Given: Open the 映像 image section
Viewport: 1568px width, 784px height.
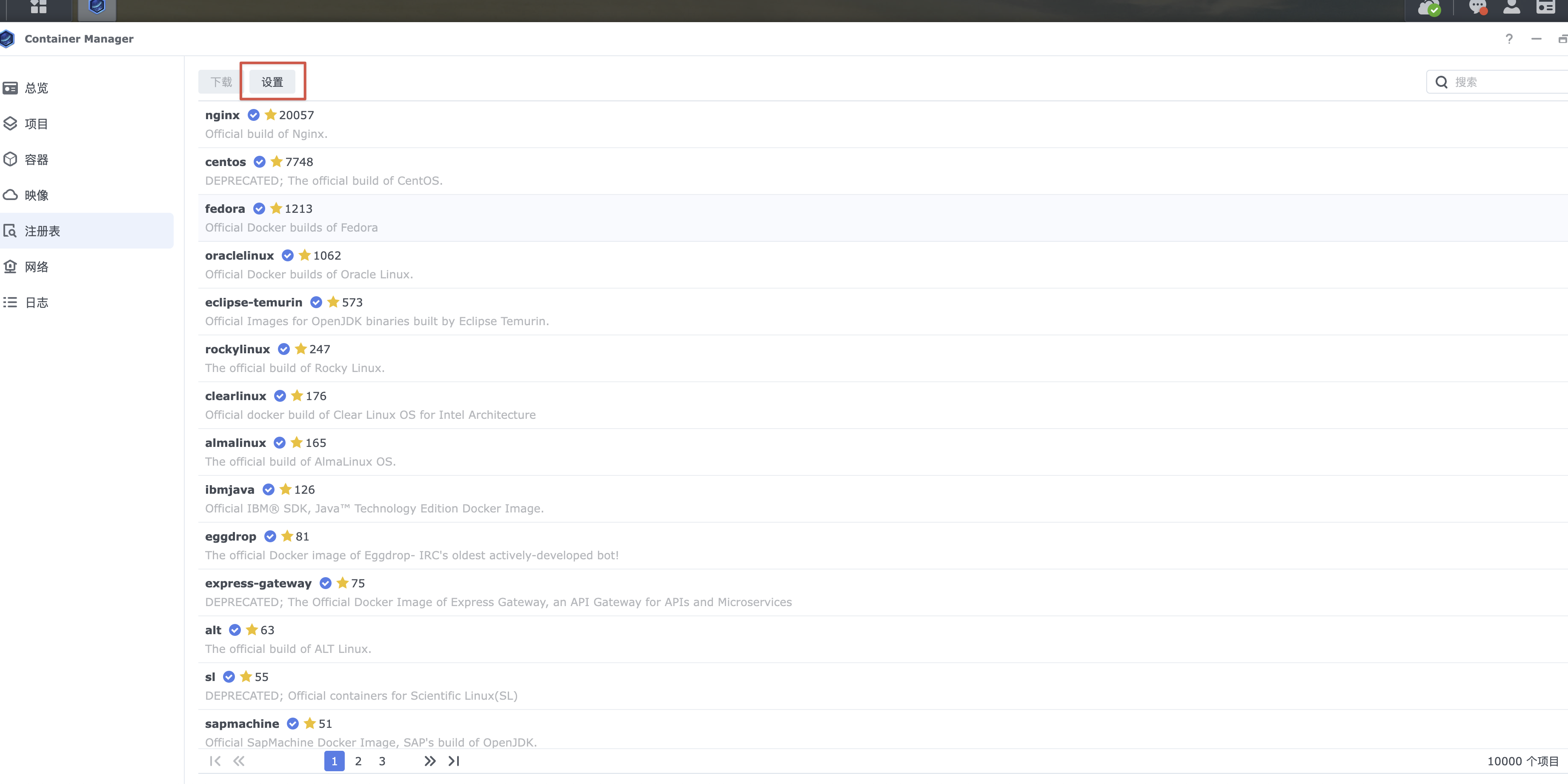Looking at the screenshot, I should tap(37, 195).
